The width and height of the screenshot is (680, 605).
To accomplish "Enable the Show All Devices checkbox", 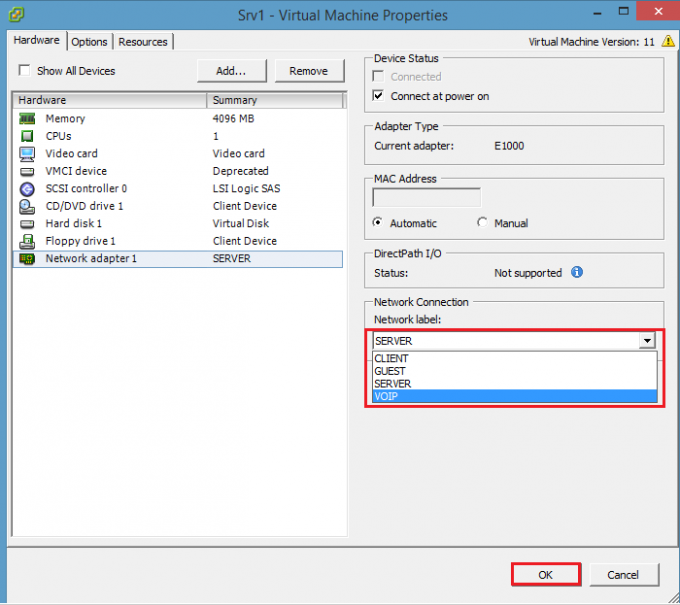I will coord(25,71).
